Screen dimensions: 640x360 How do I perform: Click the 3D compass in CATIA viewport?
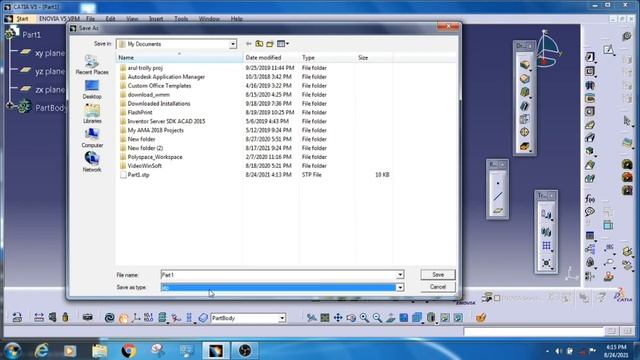[x=548, y=49]
